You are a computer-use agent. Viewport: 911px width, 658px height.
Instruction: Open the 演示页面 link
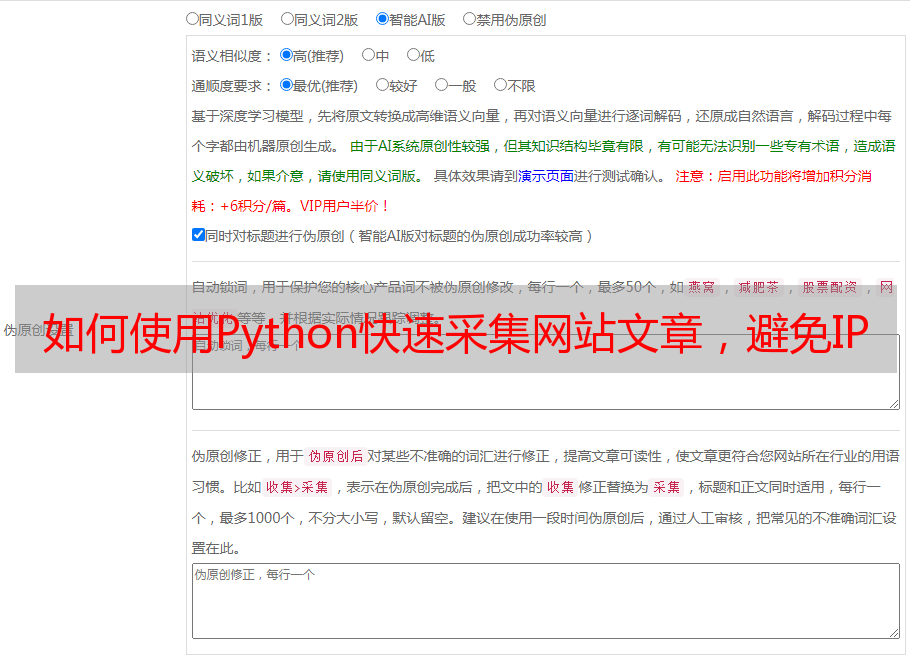point(546,176)
